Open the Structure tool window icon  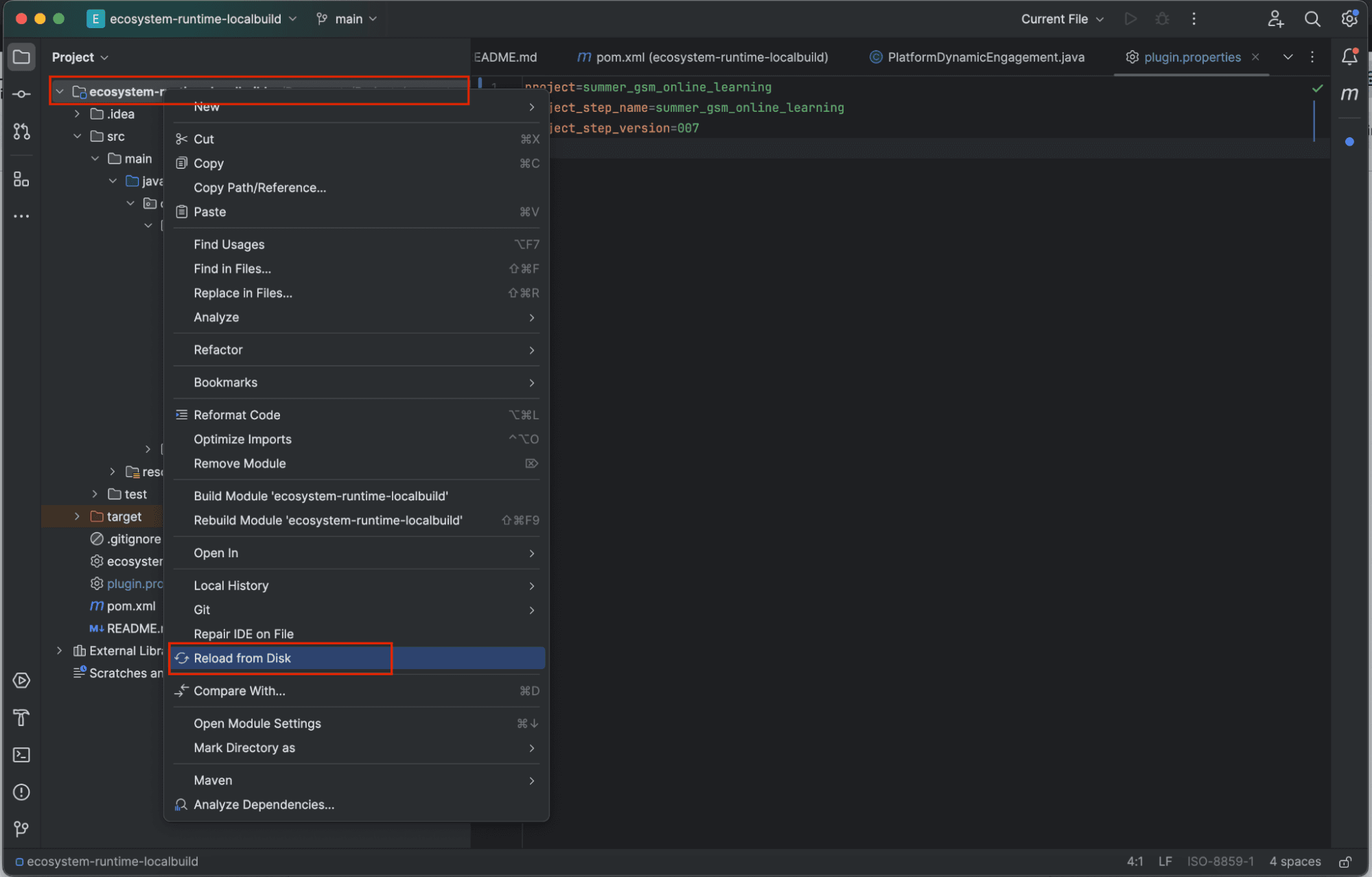tap(21, 180)
